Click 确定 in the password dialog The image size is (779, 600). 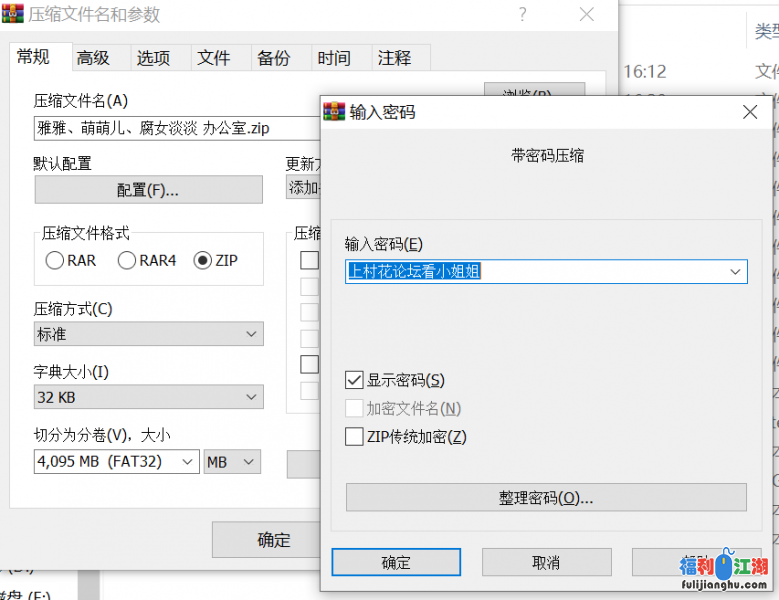coord(396,562)
